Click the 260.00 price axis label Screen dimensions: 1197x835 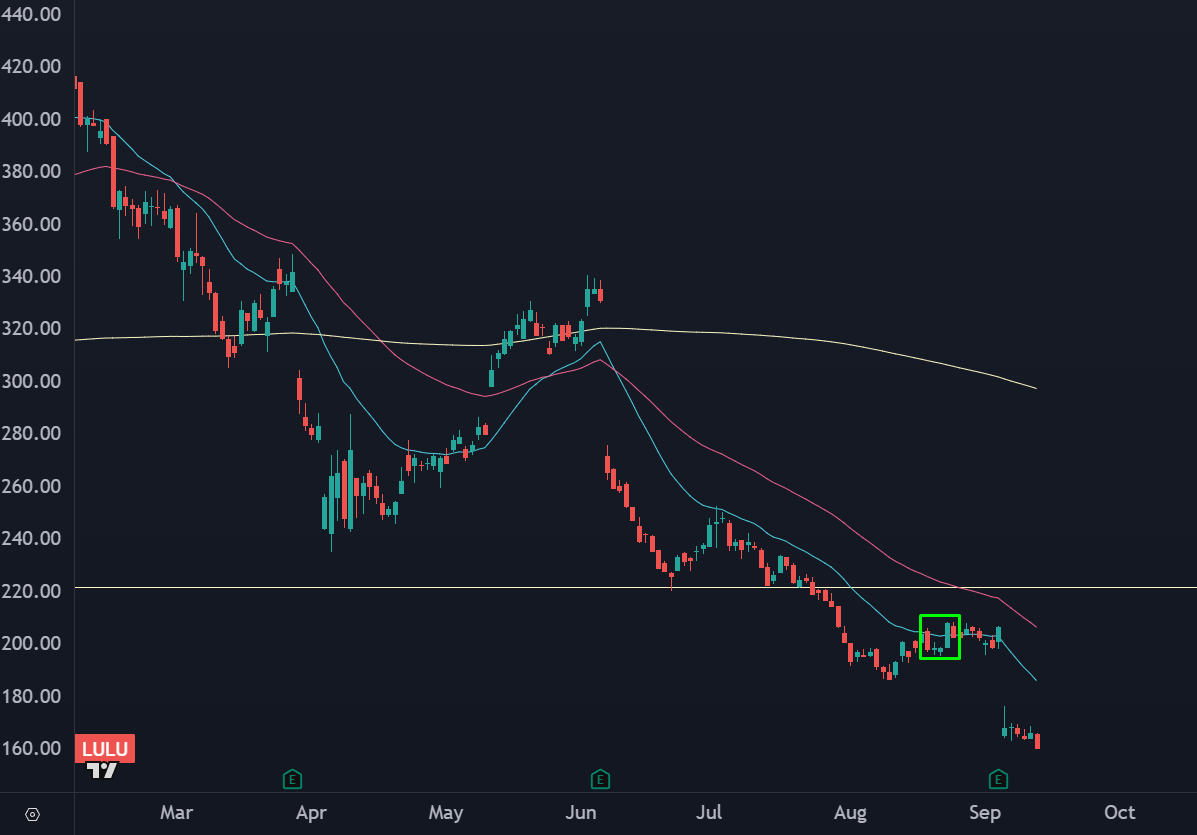point(31,486)
